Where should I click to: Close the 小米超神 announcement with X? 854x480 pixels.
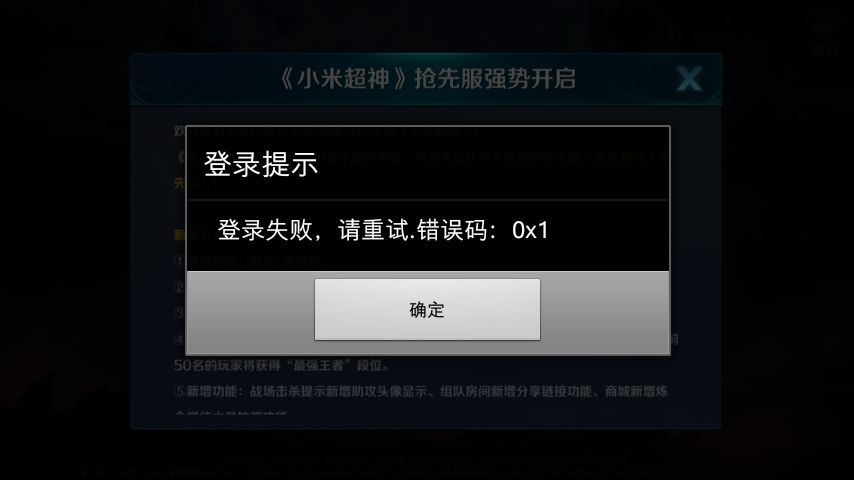coord(689,79)
